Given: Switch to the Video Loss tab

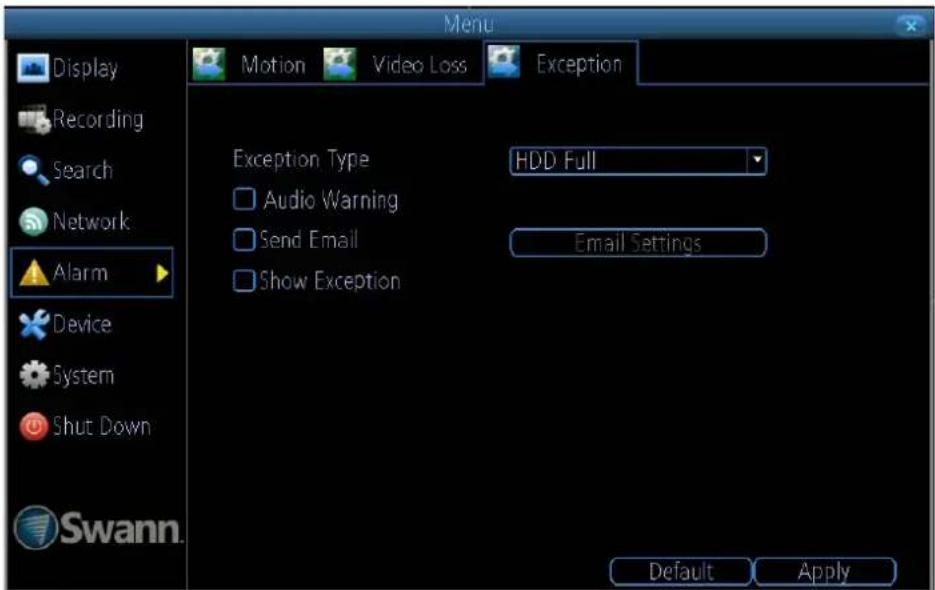Looking at the screenshot, I should [419, 64].
